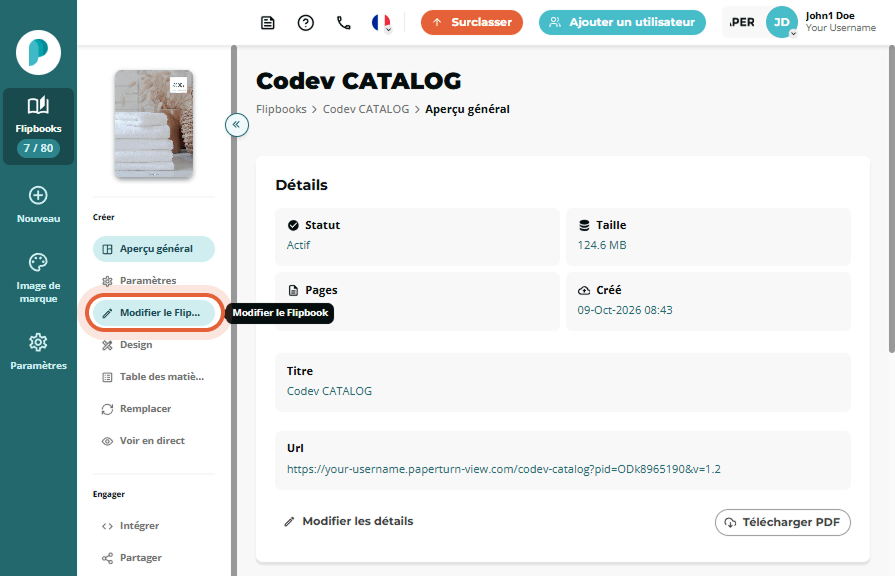Click the Surclasser upgrade button

472,22
